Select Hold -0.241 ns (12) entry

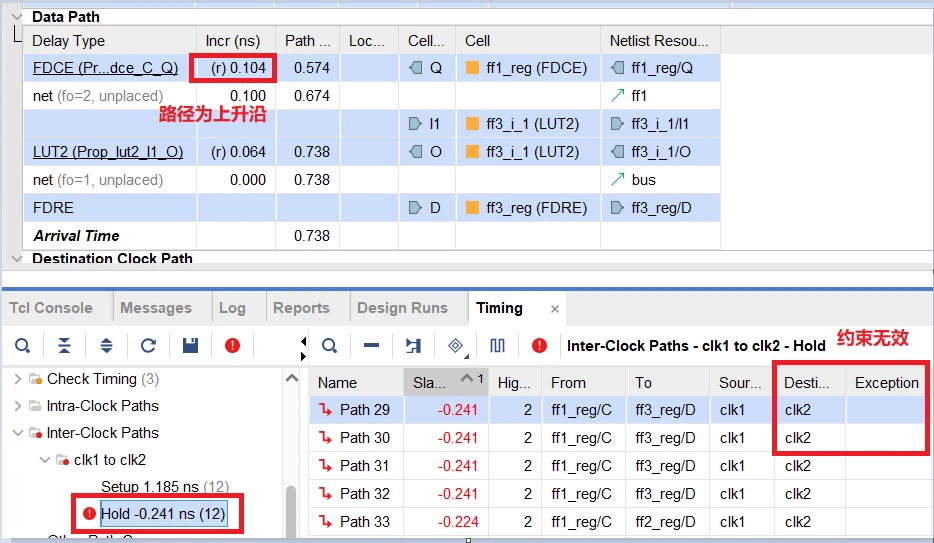tap(163, 513)
